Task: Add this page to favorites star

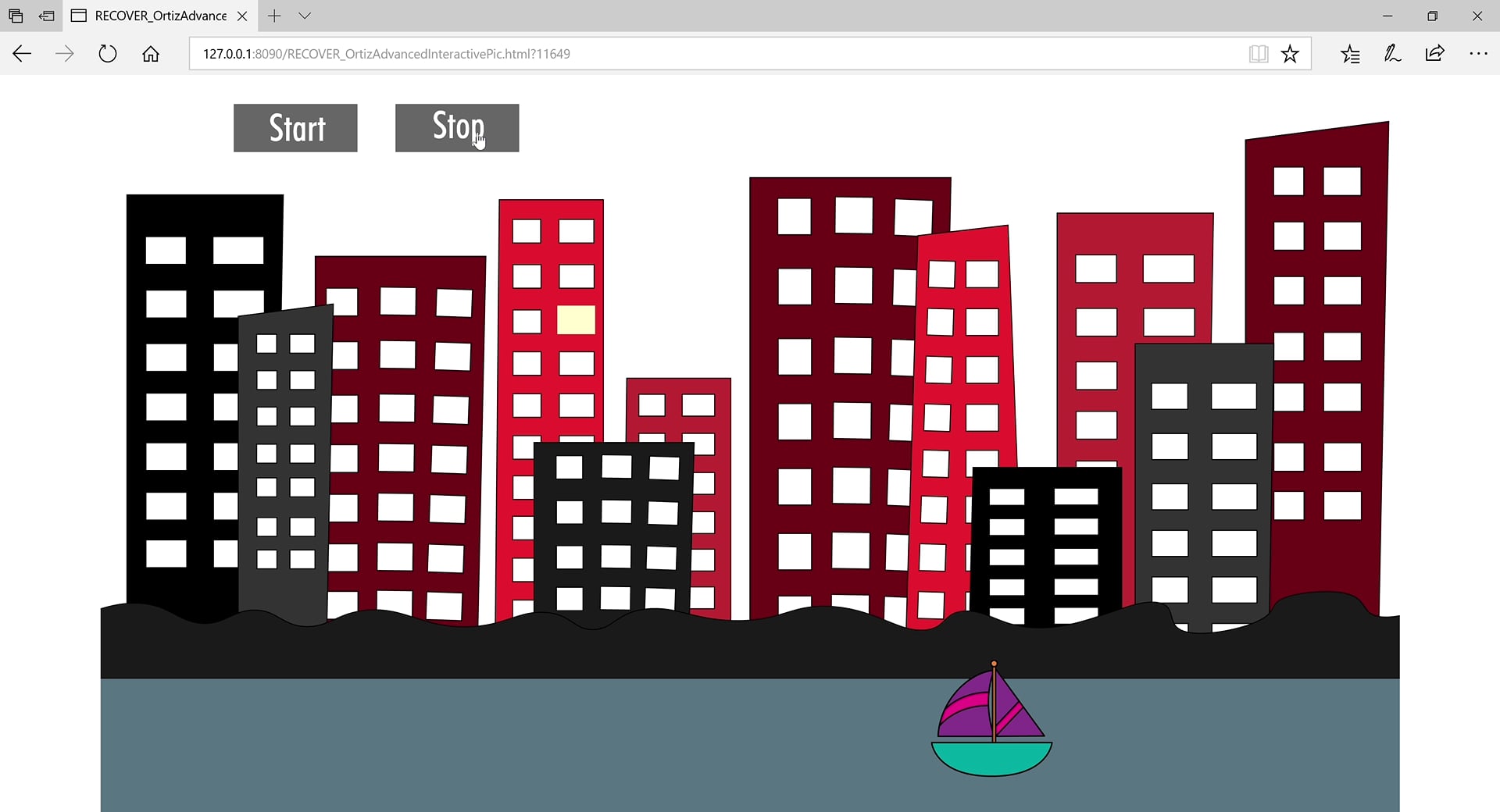Action: (x=1290, y=54)
